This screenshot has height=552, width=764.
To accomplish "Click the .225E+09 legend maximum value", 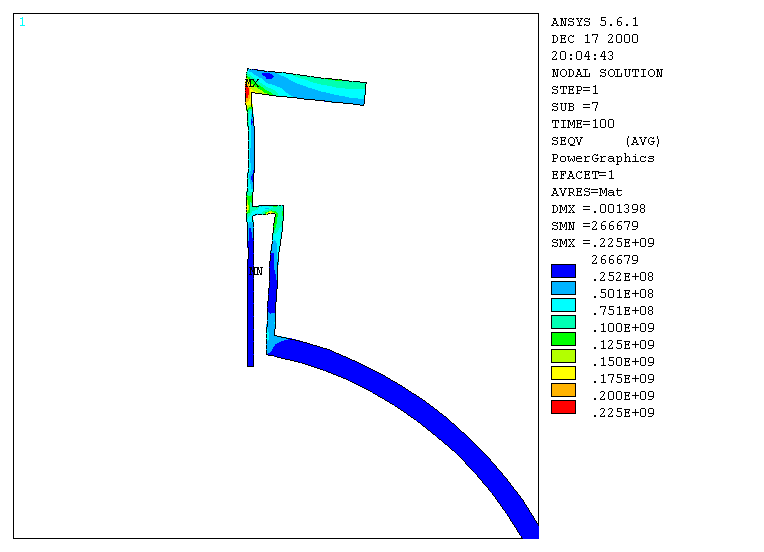I will click(x=623, y=413).
